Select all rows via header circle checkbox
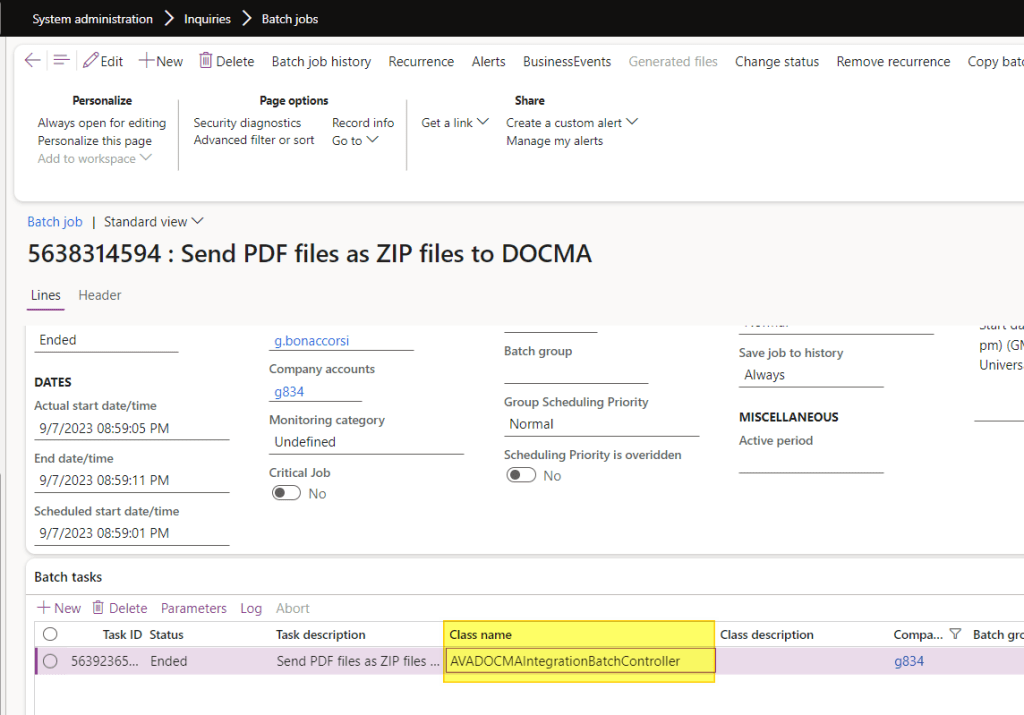Screen dimensions: 1024x715 point(50,634)
